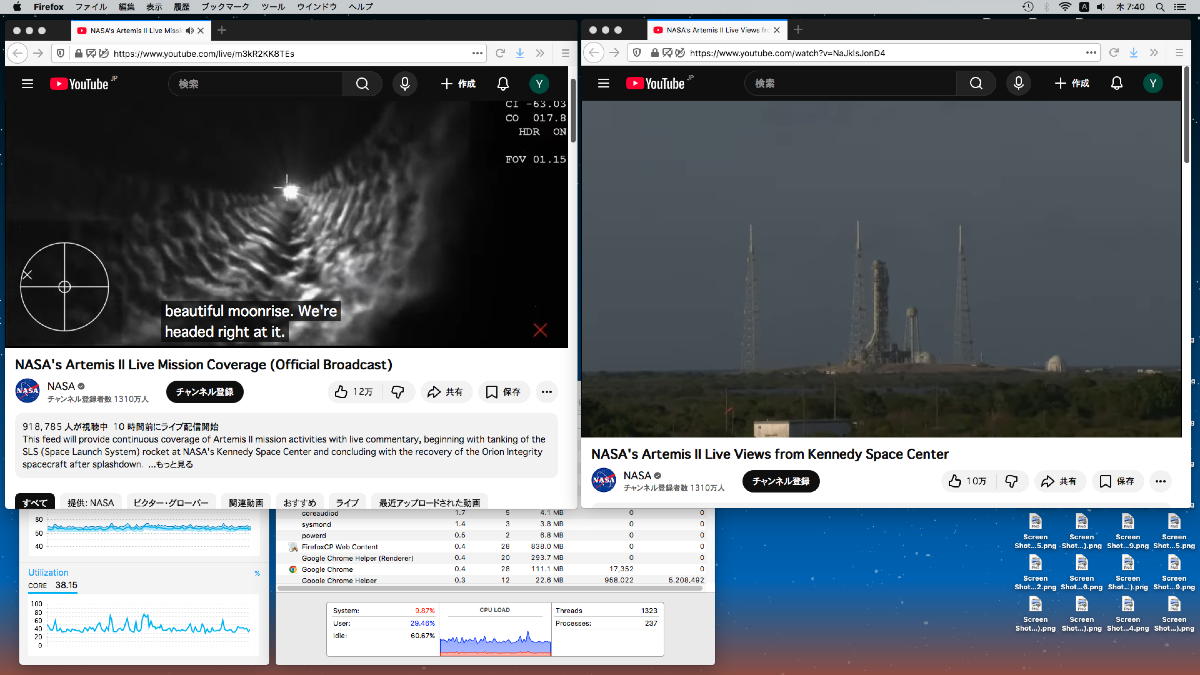1200x675 pixels.
Task: Dislike the Live Mission Coverage video
Action: [397, 392]
